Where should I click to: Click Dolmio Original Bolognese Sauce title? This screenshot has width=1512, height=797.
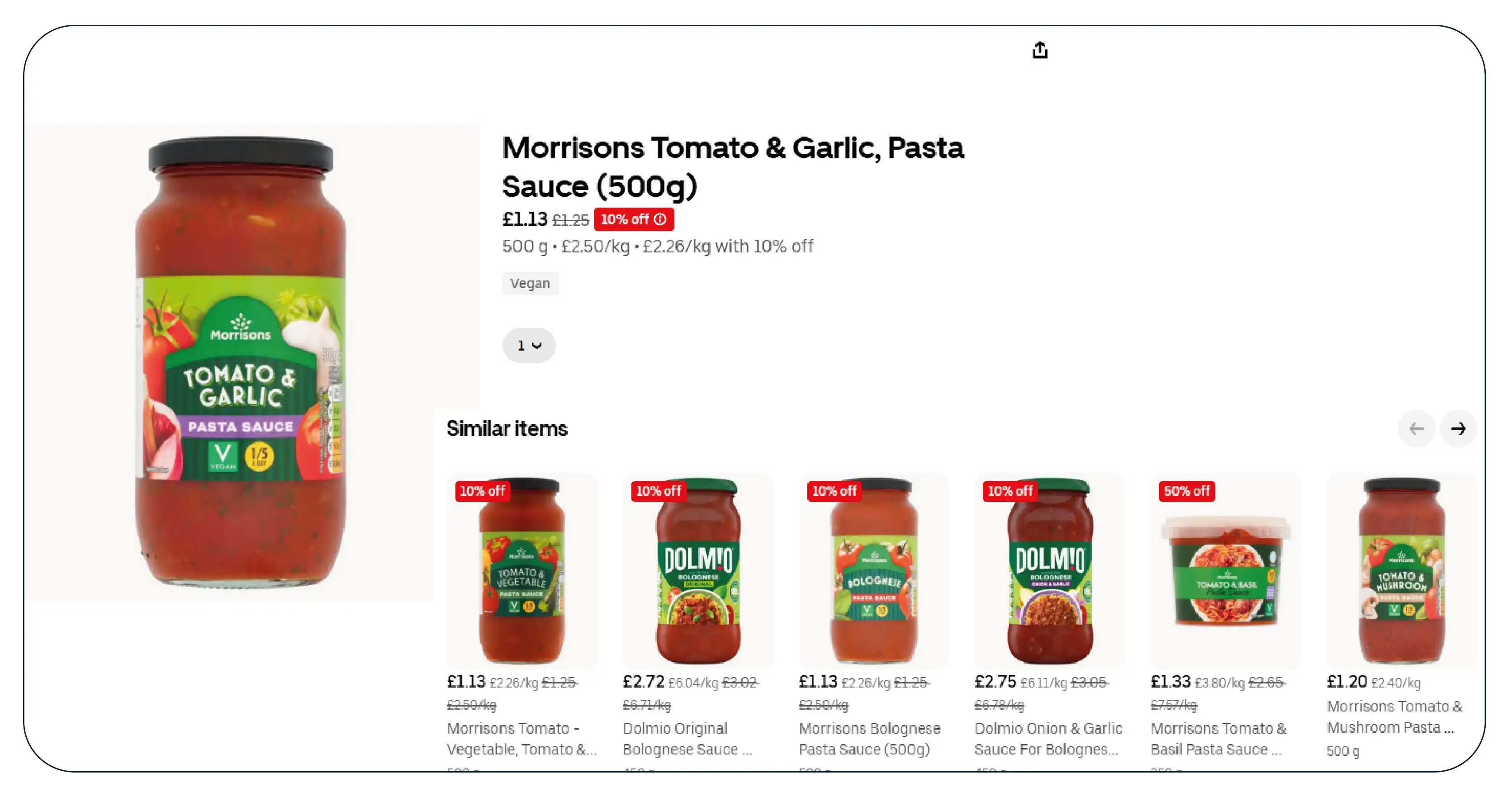[x=687, y=739]
